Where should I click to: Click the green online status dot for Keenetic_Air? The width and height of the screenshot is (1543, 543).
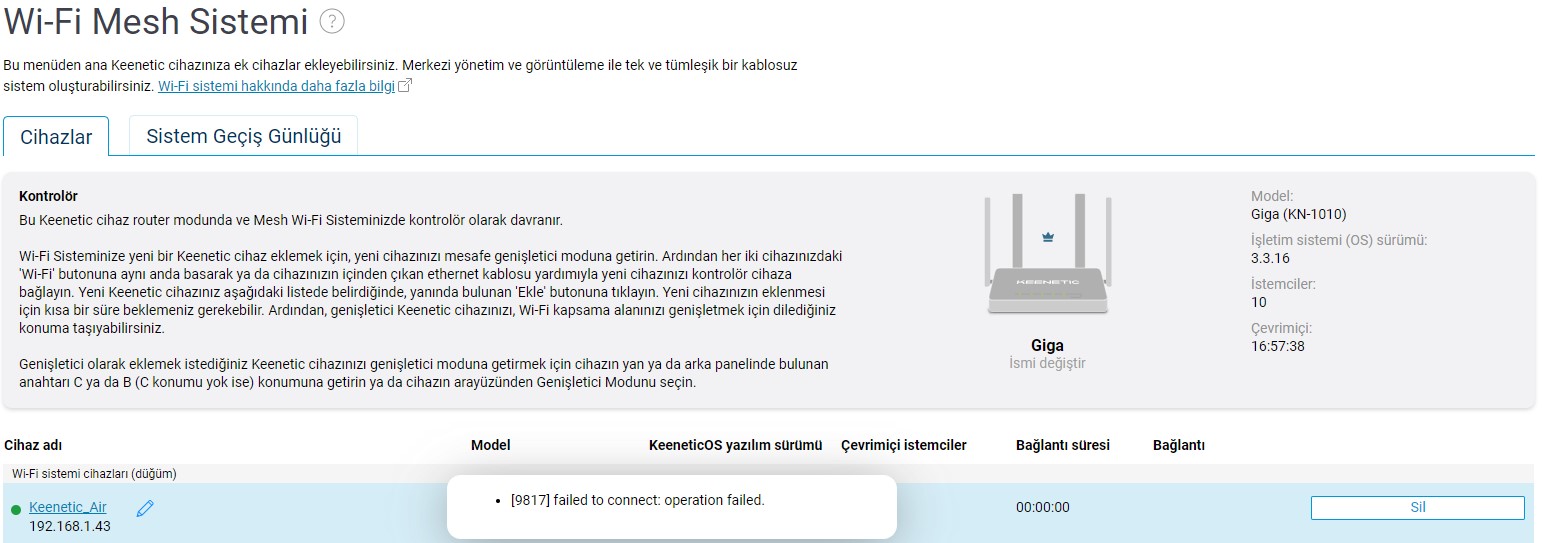point(16,510)
